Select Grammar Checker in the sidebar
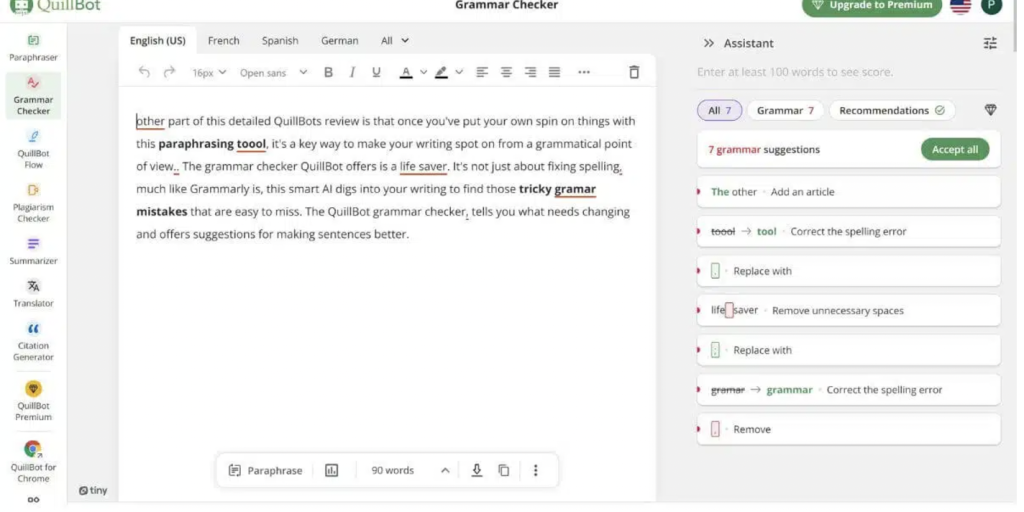The image size is (1024, 512). [33, 95]
